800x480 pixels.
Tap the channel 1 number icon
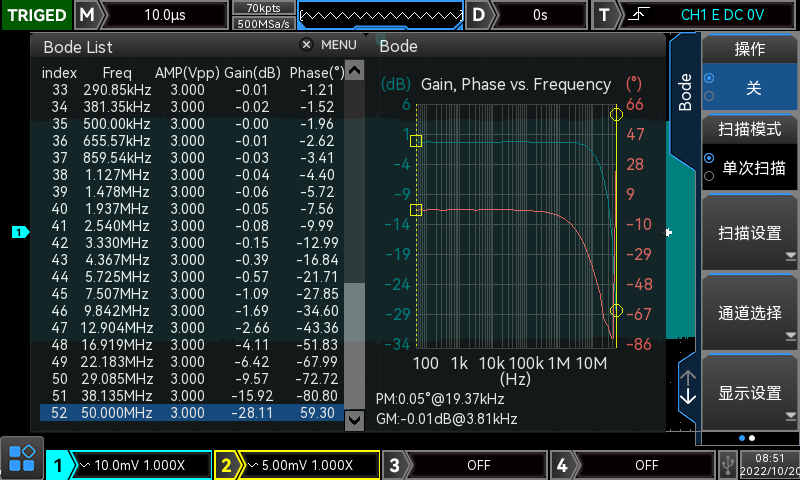pyautogui.click(x=60, y=465)
